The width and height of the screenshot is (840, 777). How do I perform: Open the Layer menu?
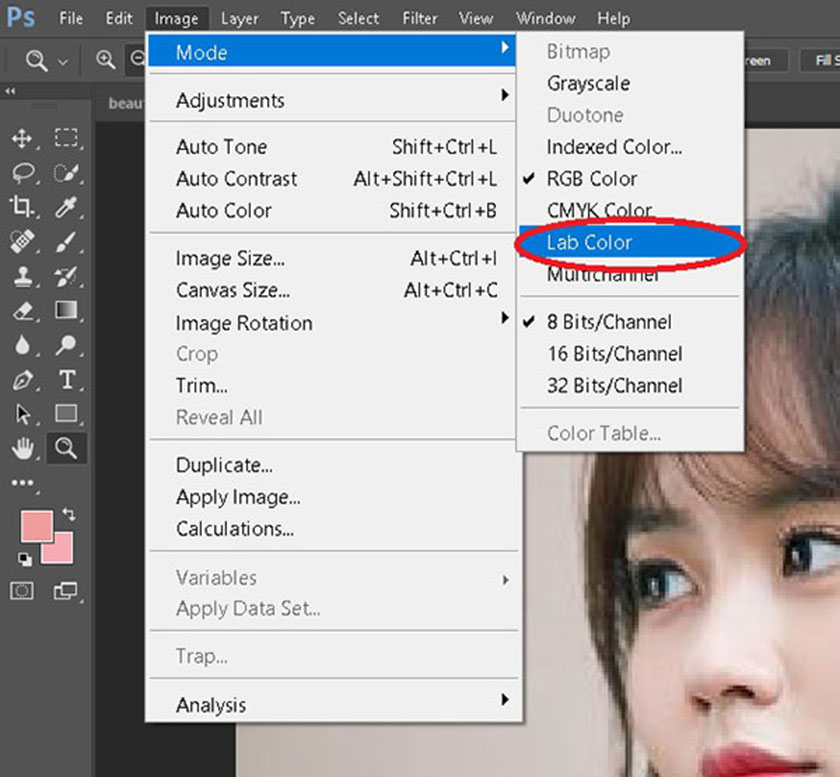click(239, 18)
